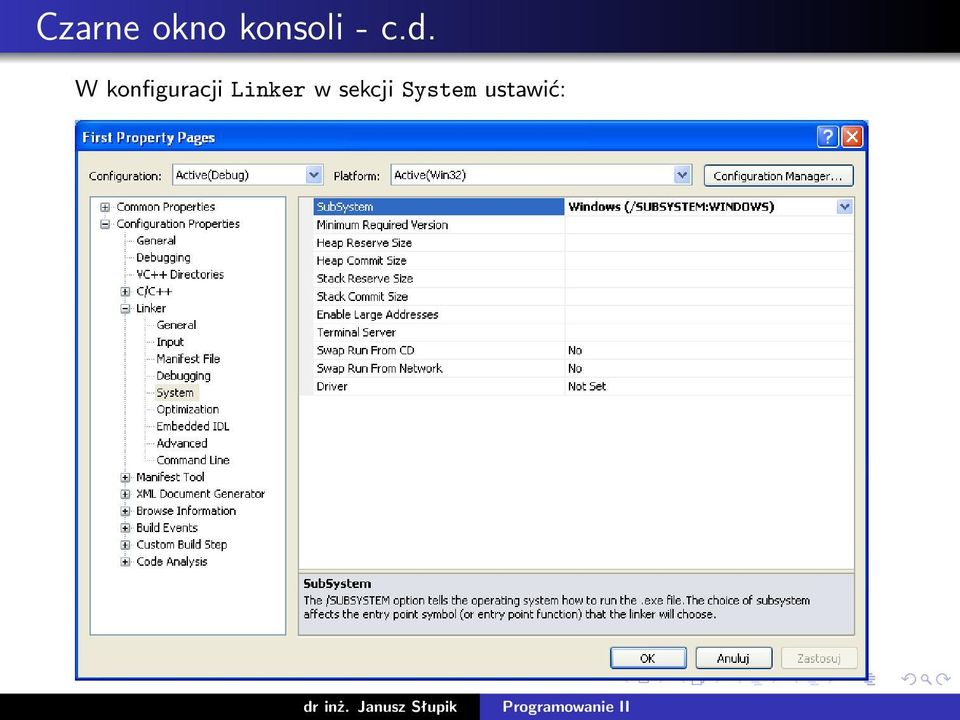This screenshot has height=720, width=960.
Task: Click the No value for Swap Run From Network
Action: coord(575,369)
